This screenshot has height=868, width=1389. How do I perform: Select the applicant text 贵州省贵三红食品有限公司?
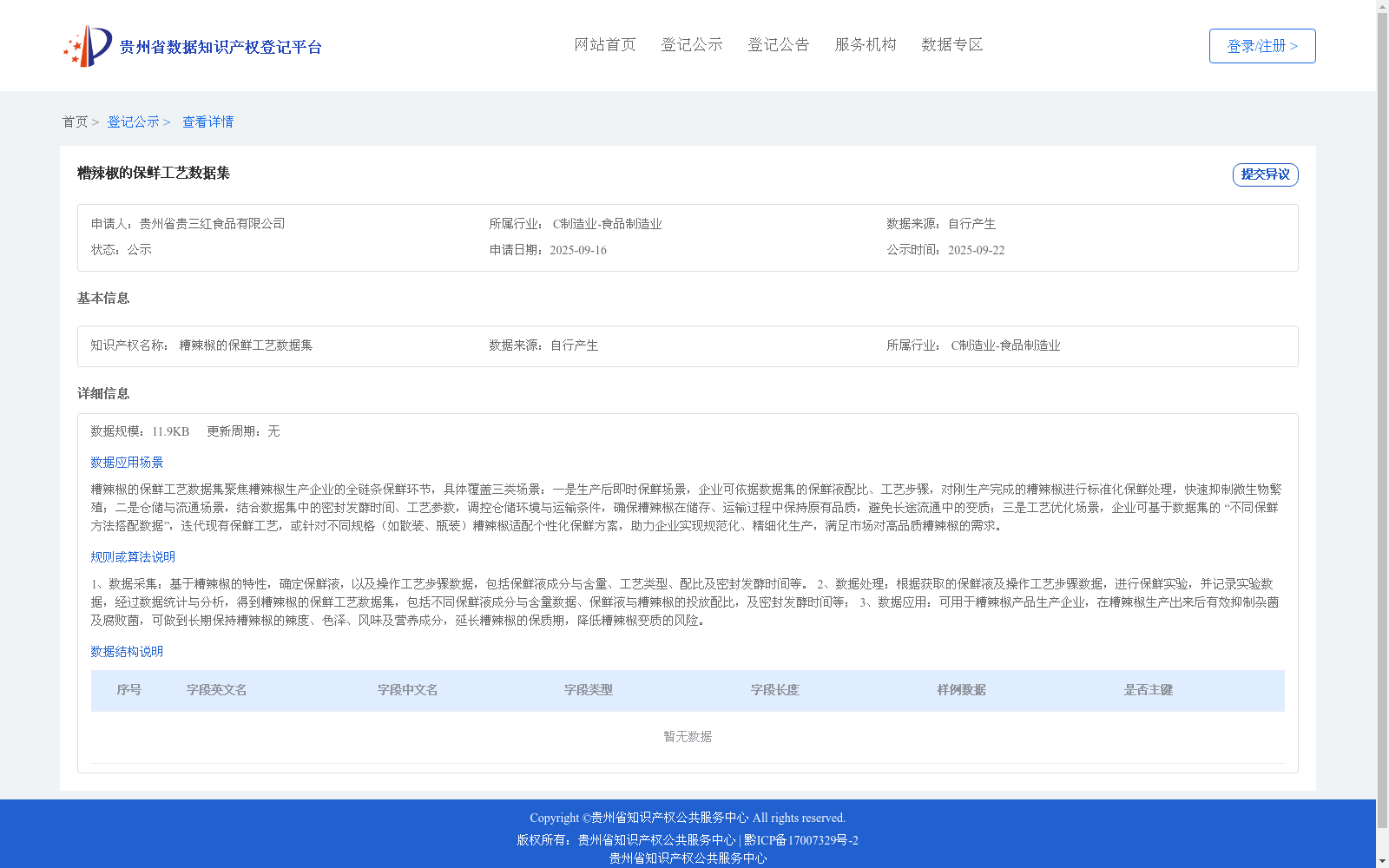coord(212,224)
